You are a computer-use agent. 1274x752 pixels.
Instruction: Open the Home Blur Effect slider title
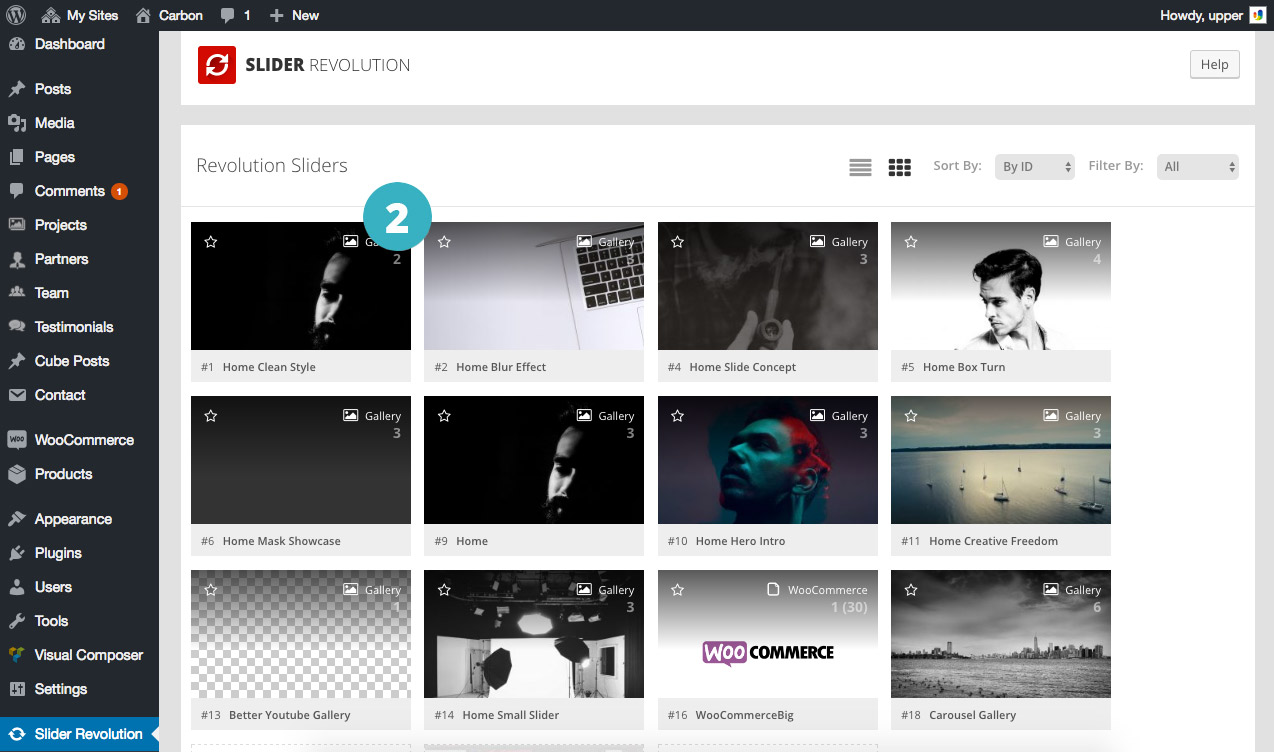click(x=501, y=367)
